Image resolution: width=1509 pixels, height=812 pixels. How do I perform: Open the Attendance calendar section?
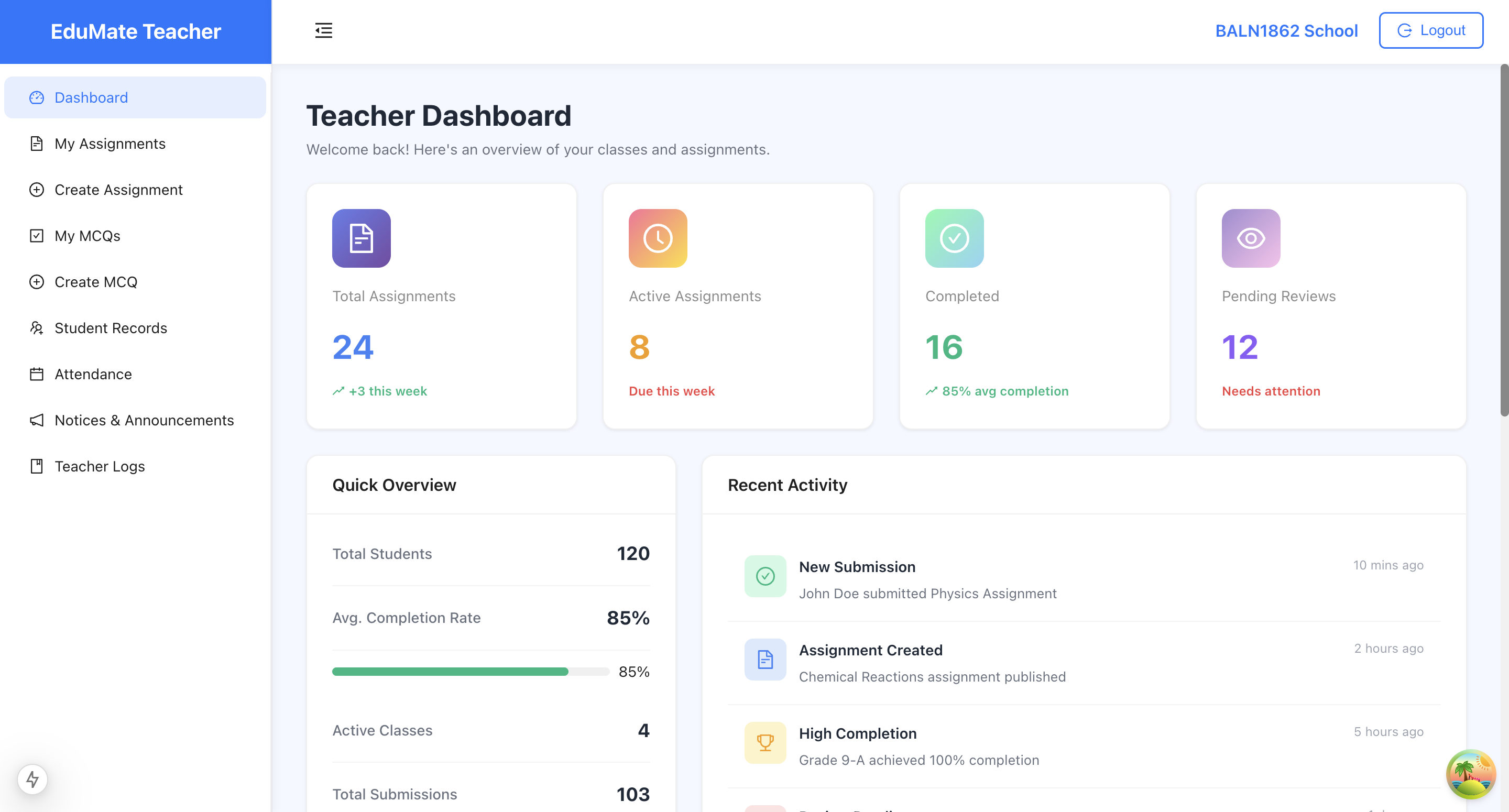point(93,374)
